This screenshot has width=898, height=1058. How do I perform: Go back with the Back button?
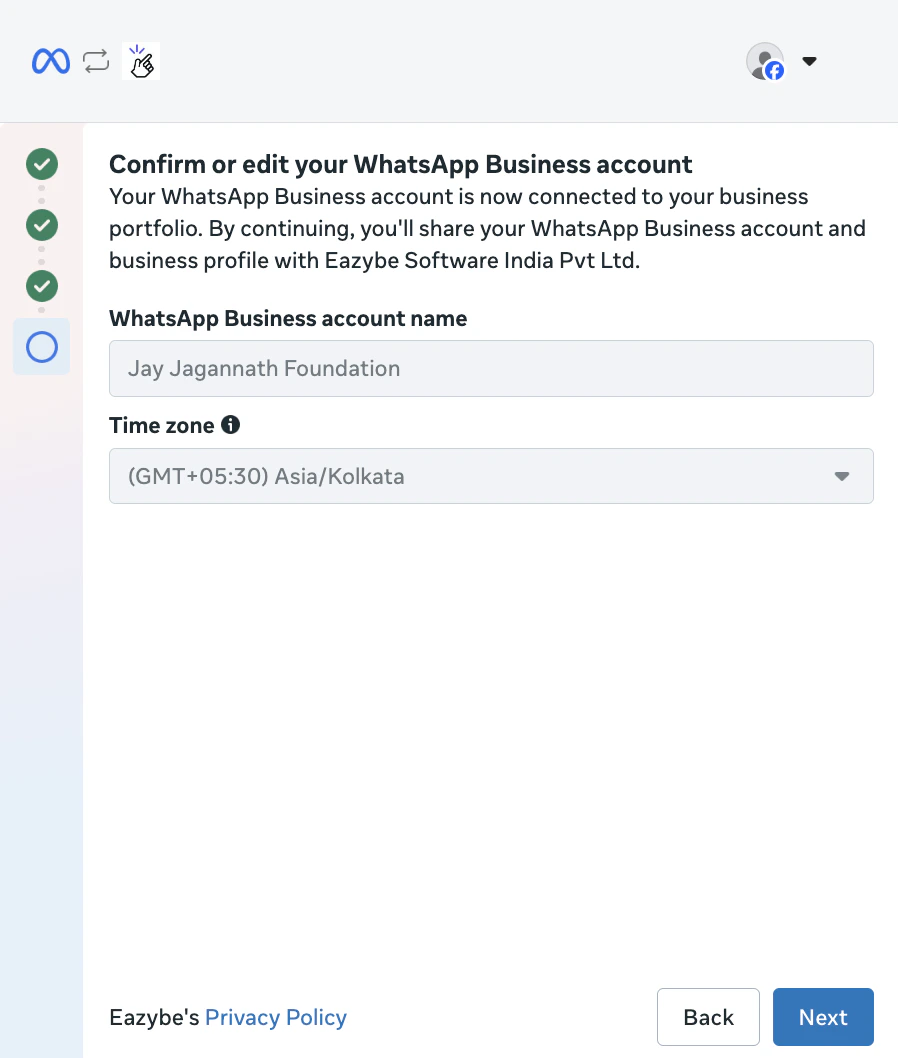(708, 1017)
